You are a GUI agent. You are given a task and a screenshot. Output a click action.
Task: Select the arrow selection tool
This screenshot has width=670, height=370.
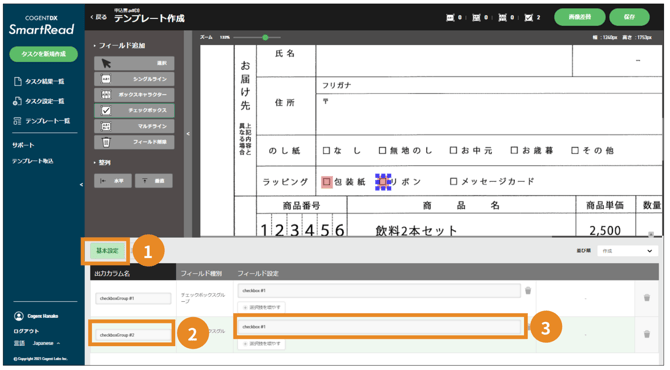134,63
